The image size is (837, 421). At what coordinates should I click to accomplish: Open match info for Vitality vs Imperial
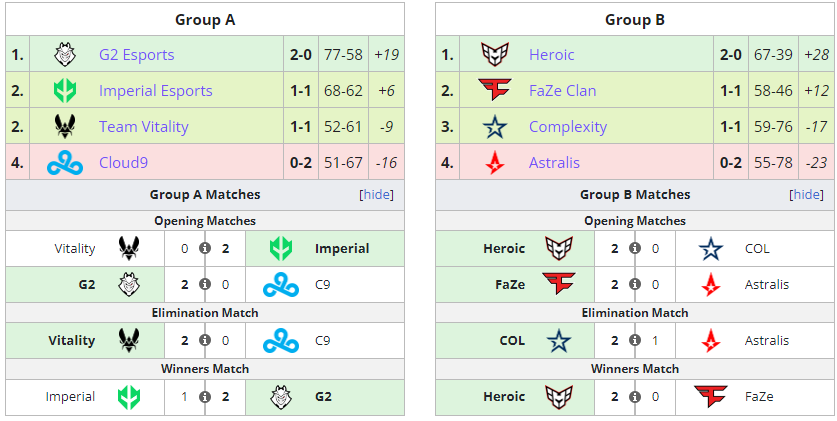(205, 249)
